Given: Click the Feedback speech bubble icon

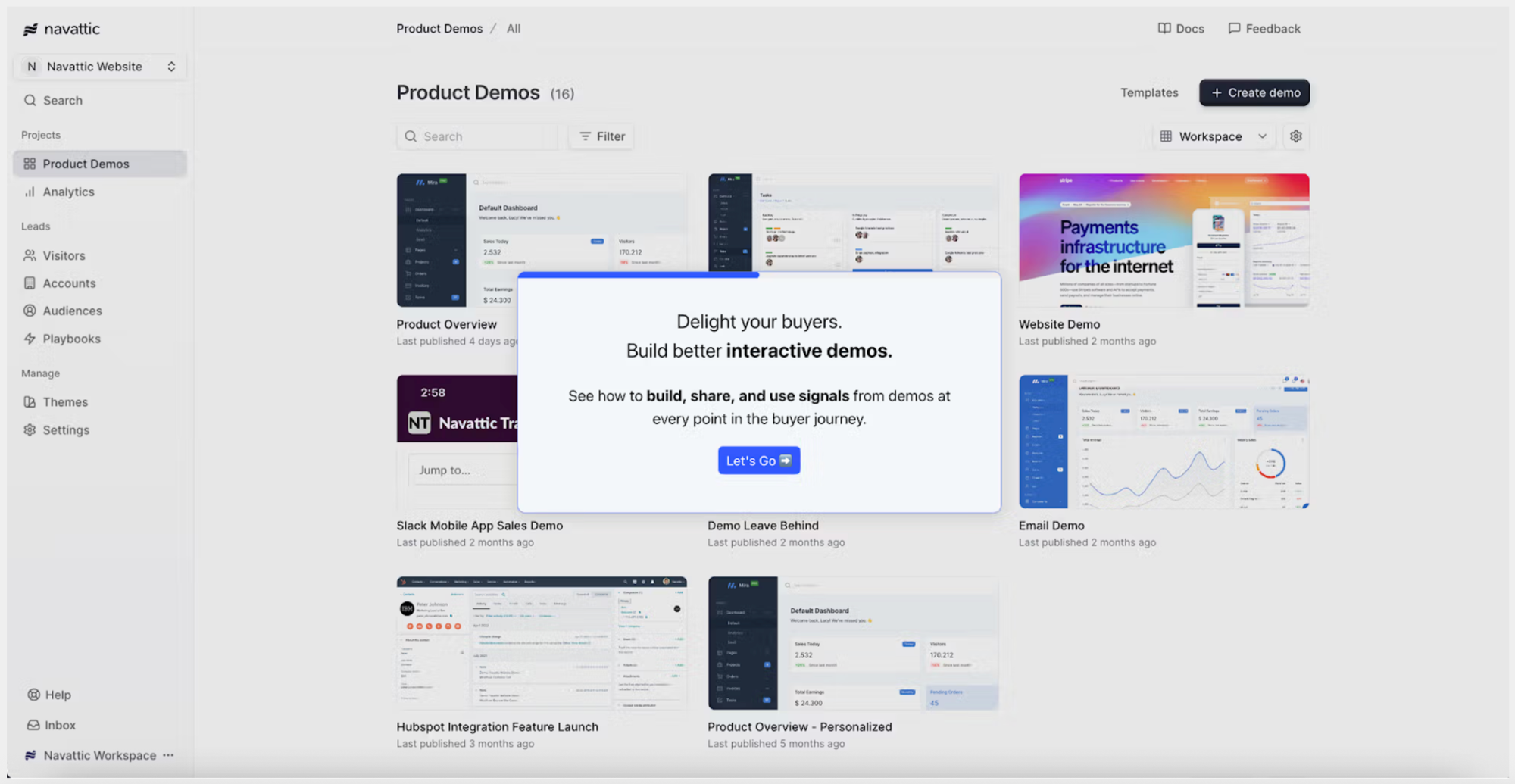Looking at the screenshot, I should [1234, 28].
